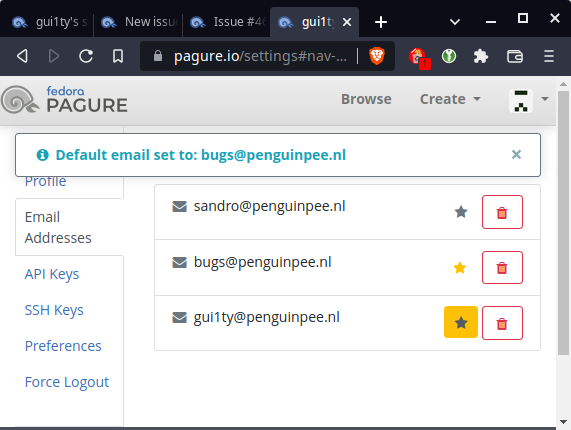Set sandro@penguinpee.nl as default with star
Viewport: 571px width, 430px height.
461,212
